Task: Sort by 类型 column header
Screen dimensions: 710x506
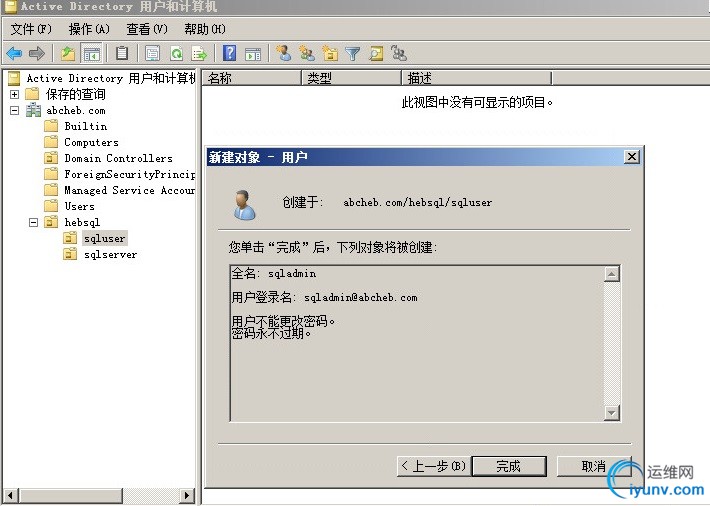Action: (352, 78)
